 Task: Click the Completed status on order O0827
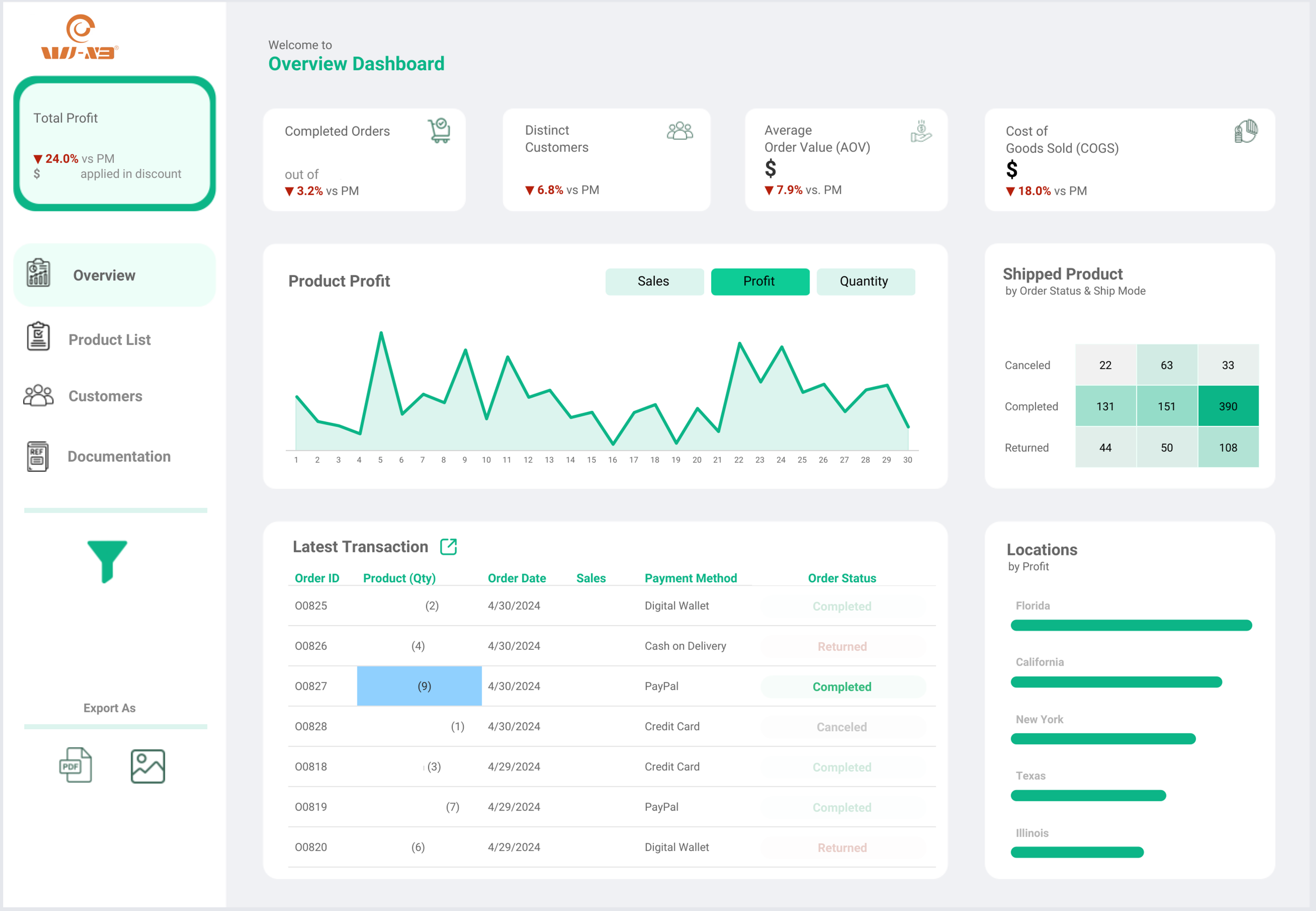[841, 687]
